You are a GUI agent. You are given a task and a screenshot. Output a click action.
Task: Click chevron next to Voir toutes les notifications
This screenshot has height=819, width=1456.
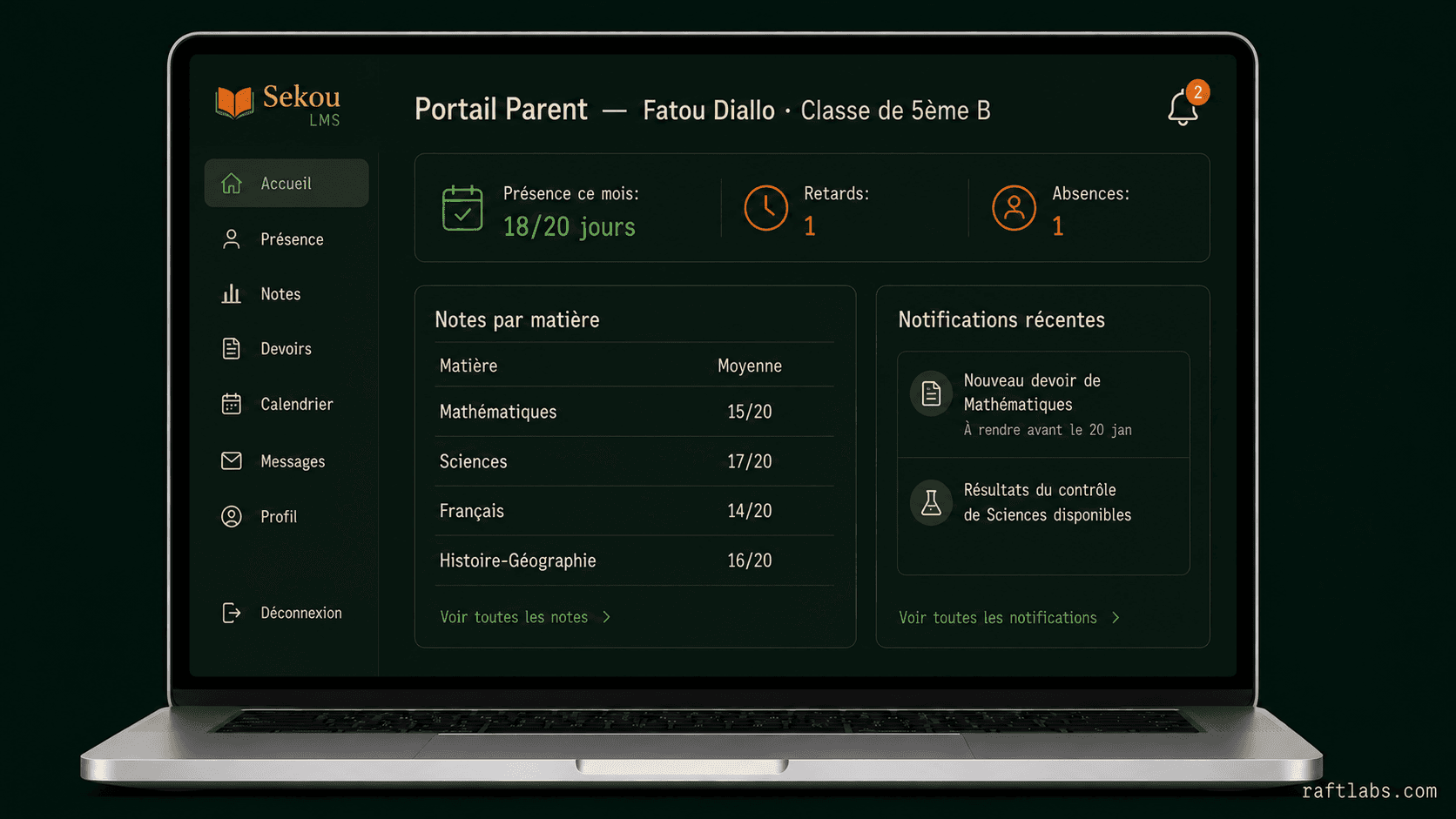pyautogui.click(x=1116, y=618)
